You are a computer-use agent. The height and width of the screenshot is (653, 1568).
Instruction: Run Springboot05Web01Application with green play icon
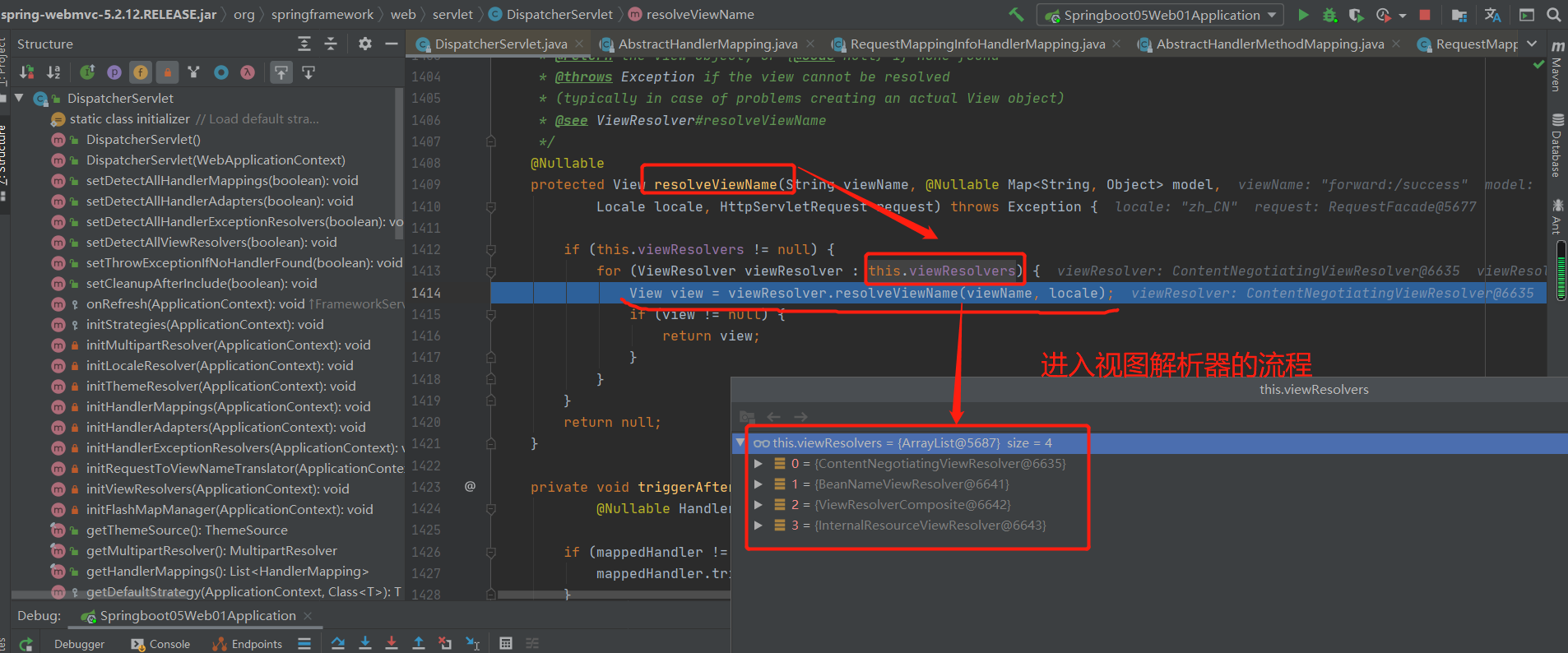1303,15
